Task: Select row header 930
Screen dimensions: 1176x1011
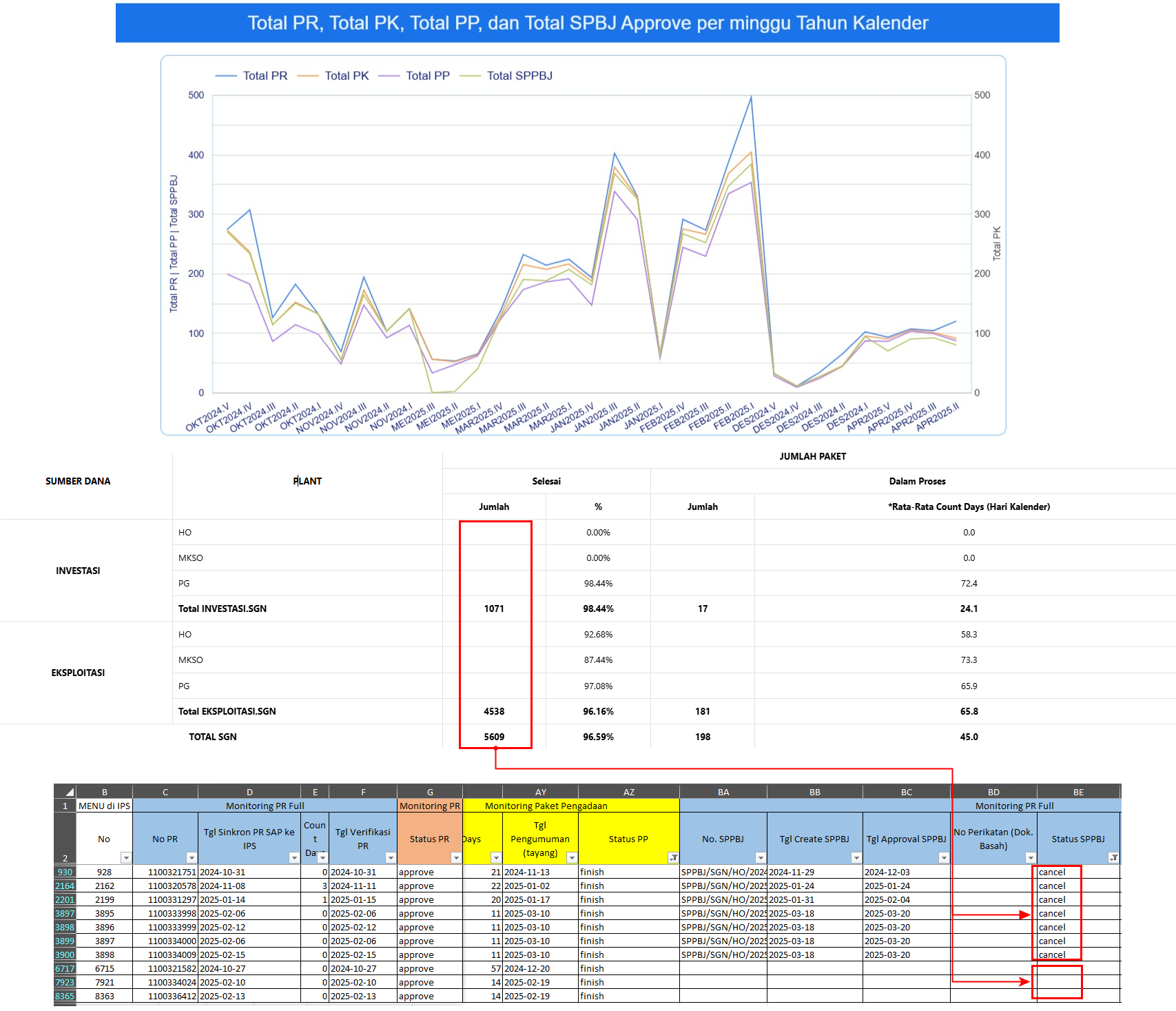Action: [x=65, y=872]
